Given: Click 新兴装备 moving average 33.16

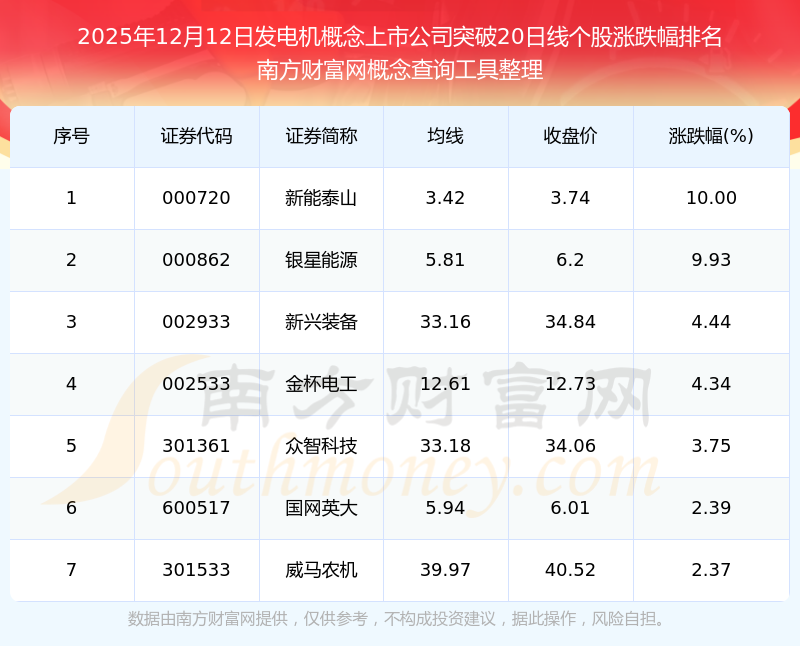Looking at the screenshot, I should click(445, 322).
